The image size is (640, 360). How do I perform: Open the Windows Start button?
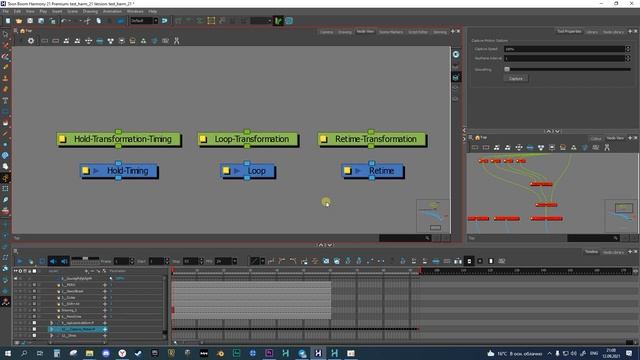tap(8, 353)
